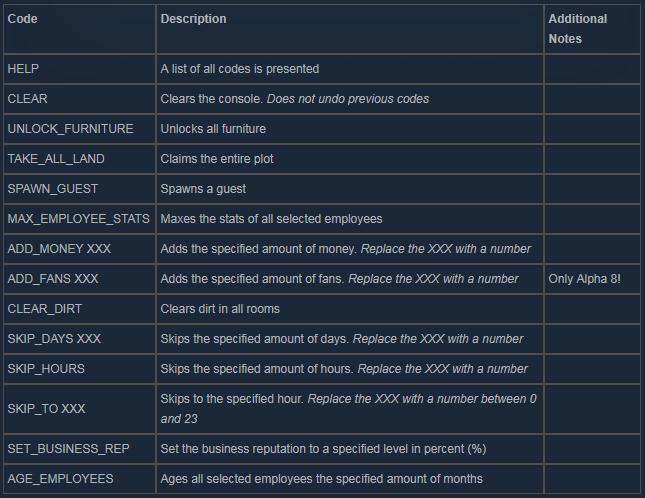Click the Code column header
Screen dimensions: 645x498
[x=22, y=19]
